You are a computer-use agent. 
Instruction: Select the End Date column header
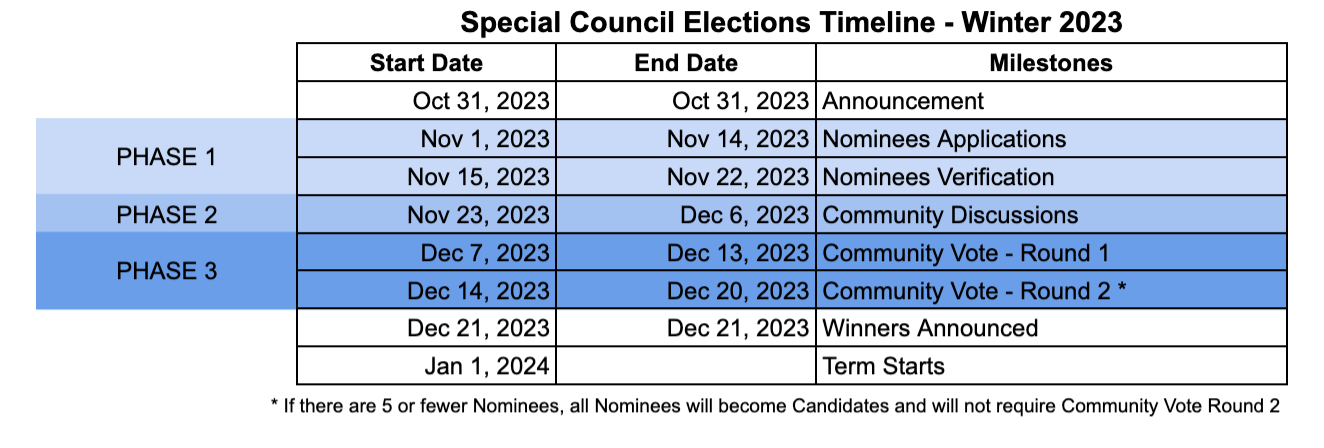point(686,63)
